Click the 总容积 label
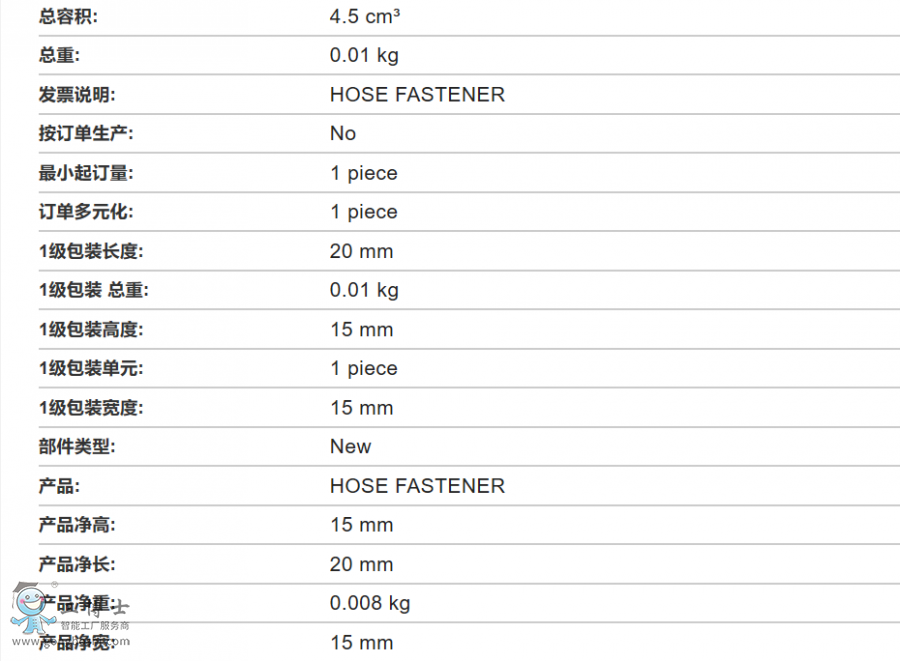 (x=69, y=17)
